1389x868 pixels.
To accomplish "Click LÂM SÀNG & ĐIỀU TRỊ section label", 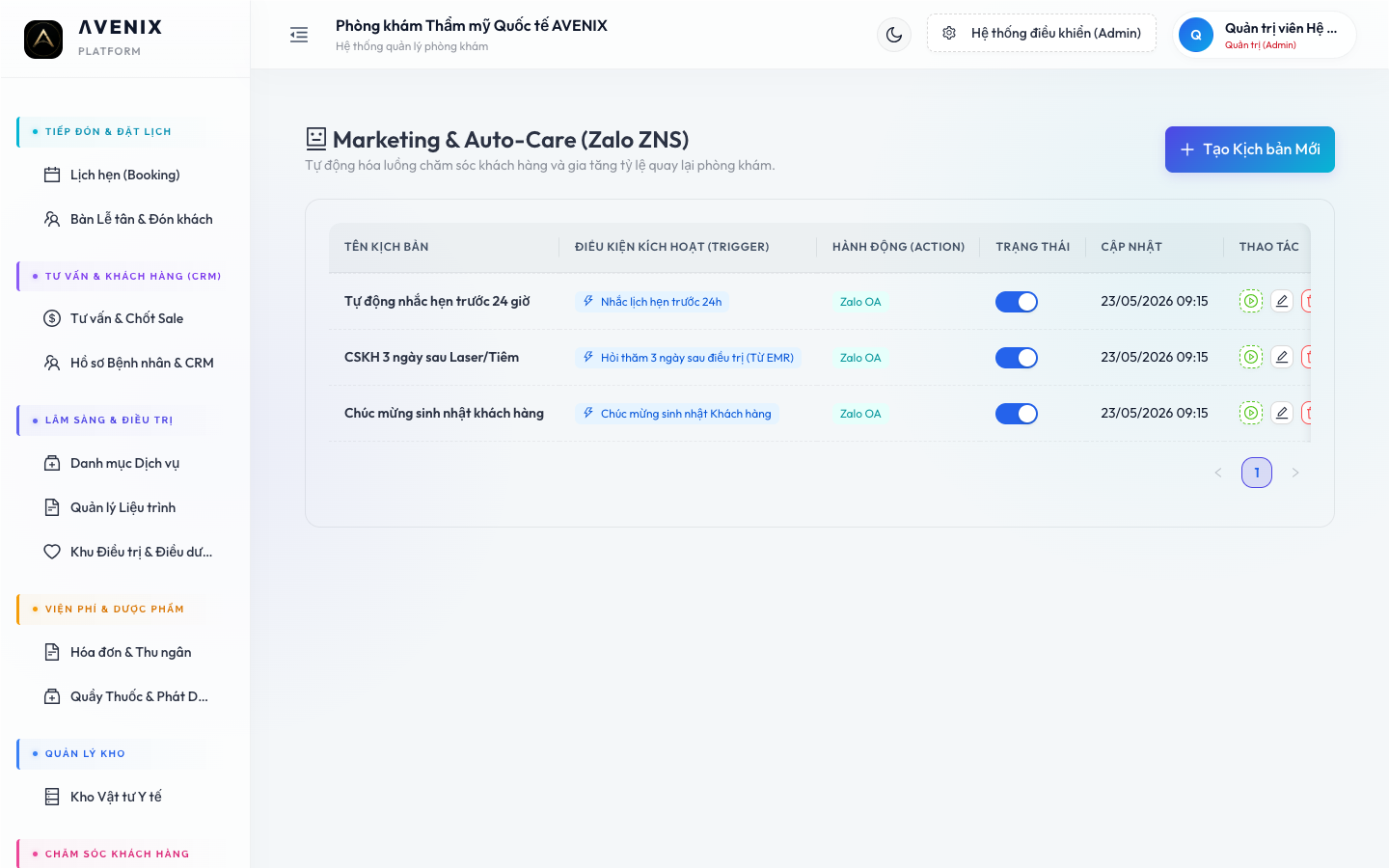I will pos(109,420).
